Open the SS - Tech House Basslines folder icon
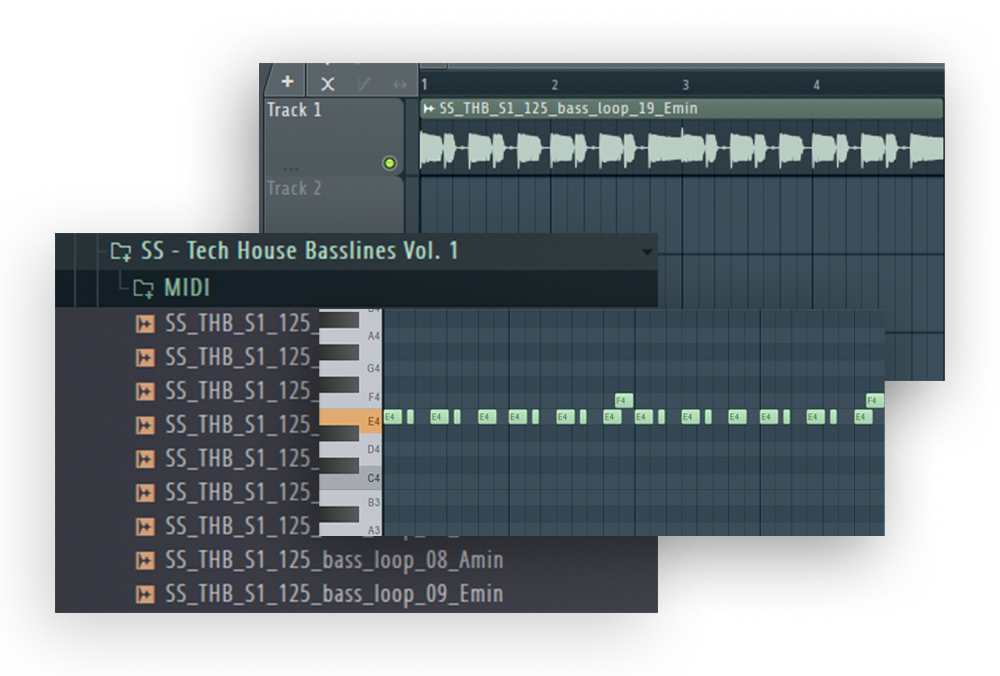The width and height of the screenshot is (1000, 676). pyautogui.click(x=121, y=251)
